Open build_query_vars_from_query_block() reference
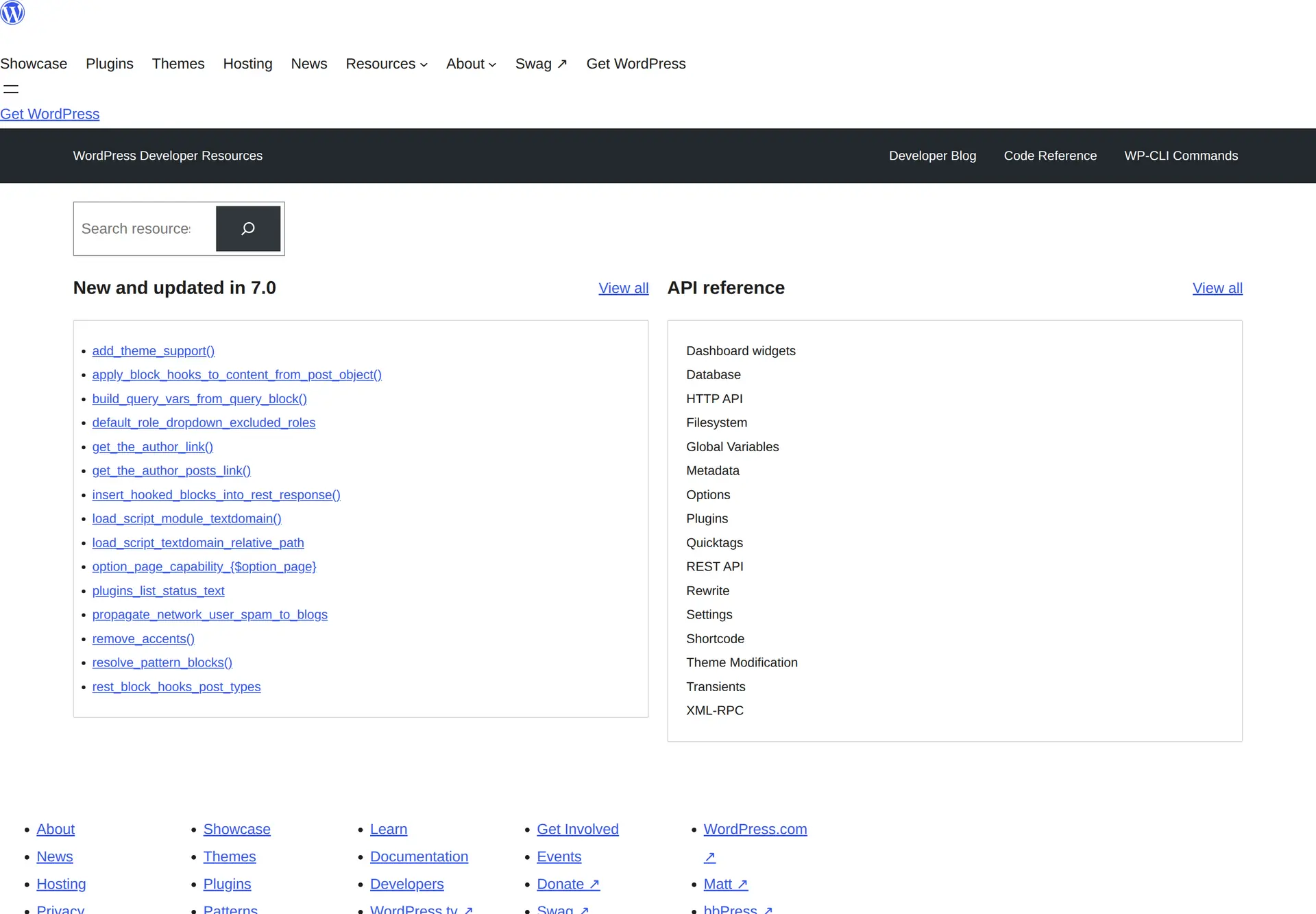 click(199, 399)
